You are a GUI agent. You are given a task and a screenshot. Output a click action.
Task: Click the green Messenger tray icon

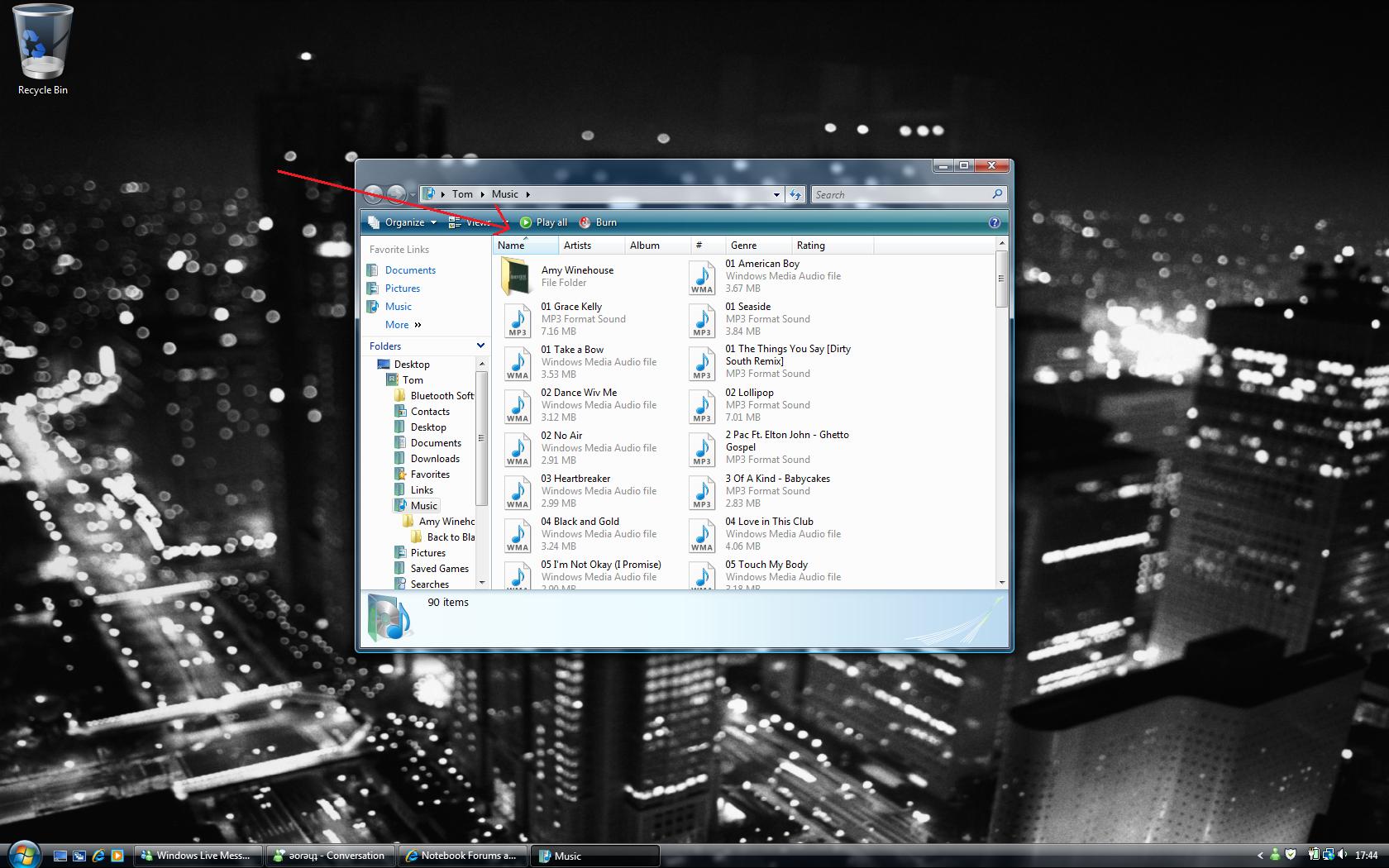point(1275,855)
